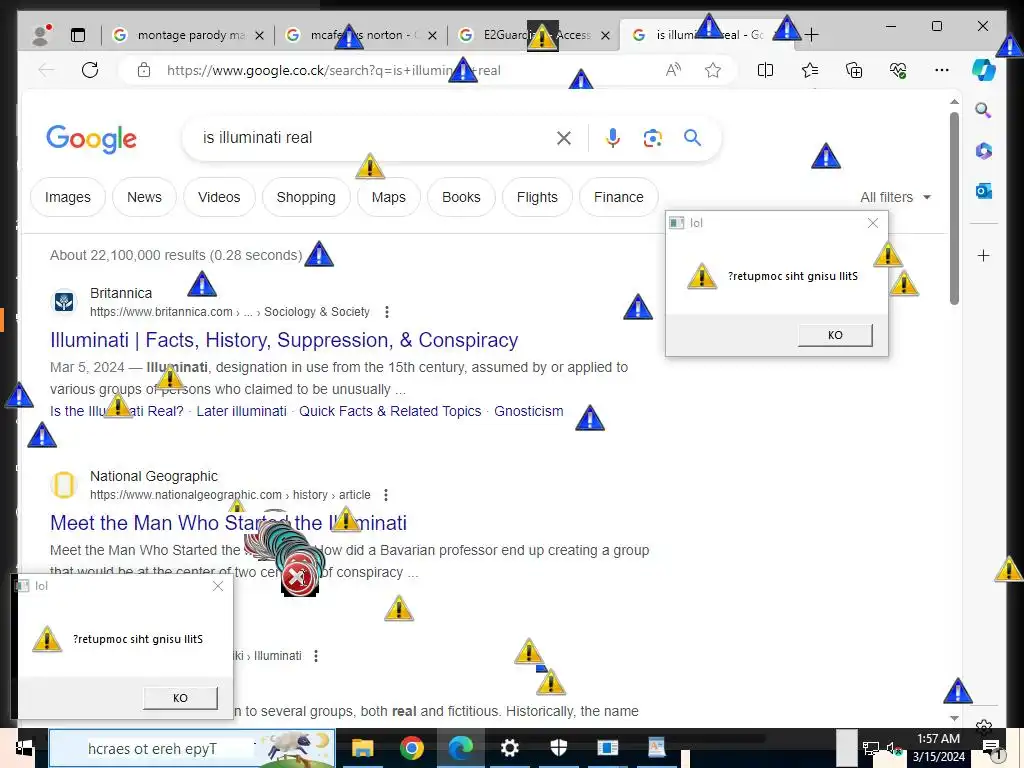Search by voice microphone icon
This screenshot has width=1024, height=768.
pyautogui.click(x=613, y=138)
